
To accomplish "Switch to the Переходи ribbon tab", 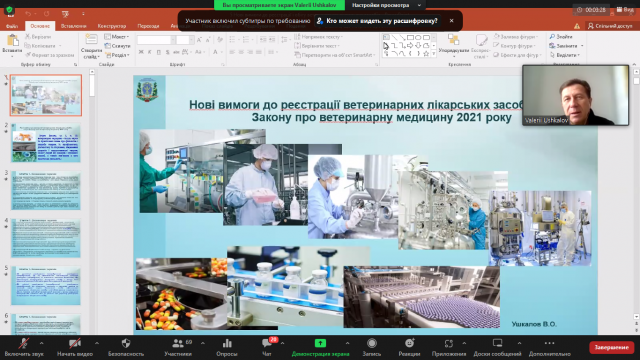I will (x=148, y=26).
